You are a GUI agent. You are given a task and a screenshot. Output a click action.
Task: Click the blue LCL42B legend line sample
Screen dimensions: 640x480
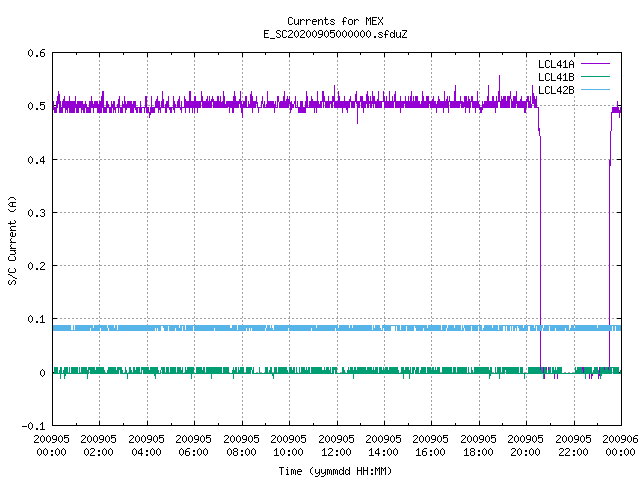(x=595, y=89)
